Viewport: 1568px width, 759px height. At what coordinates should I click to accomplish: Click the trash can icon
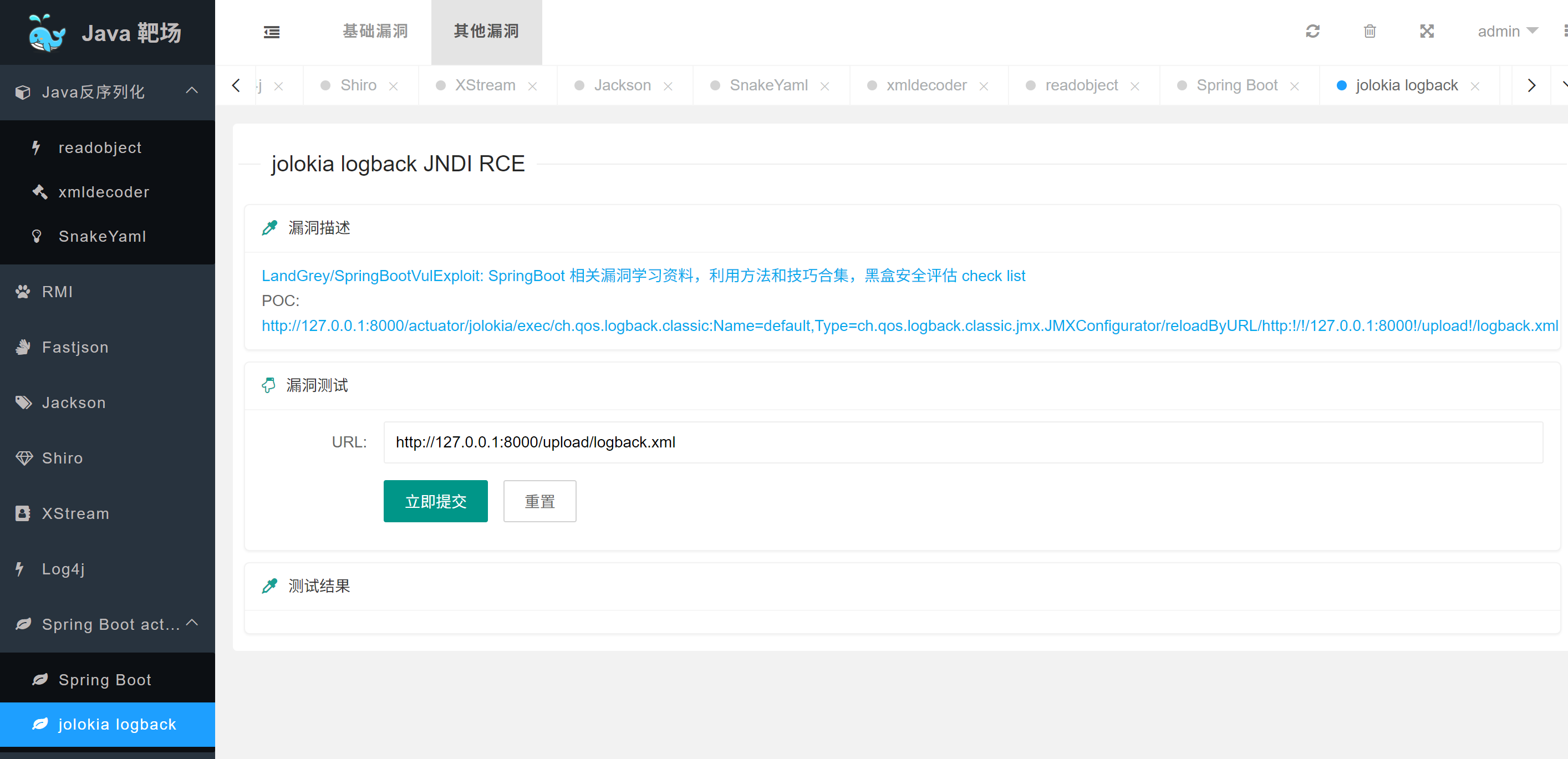pyautogui.click(x=1370, y=31)
